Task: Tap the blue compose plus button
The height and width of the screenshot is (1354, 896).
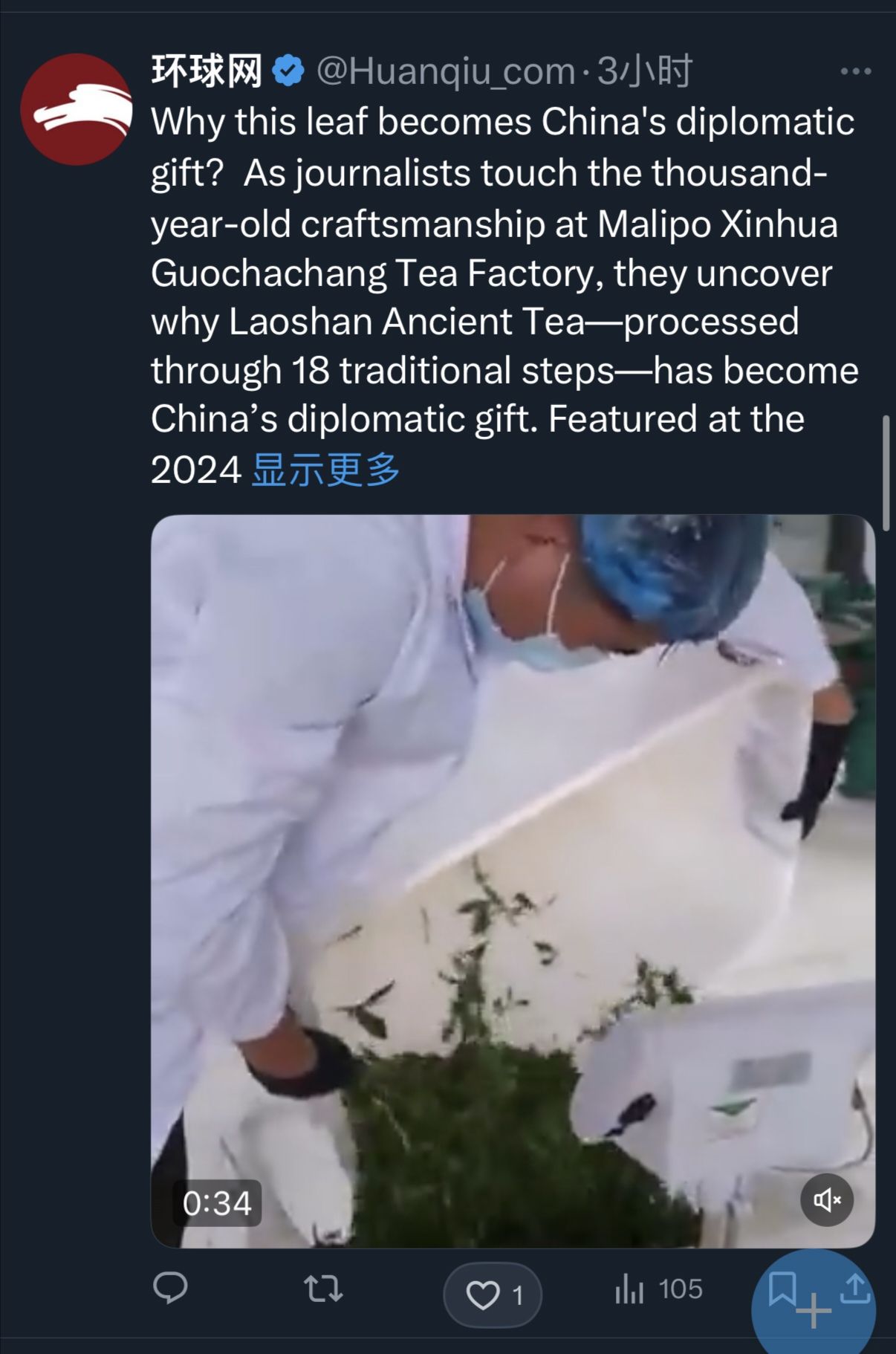Action: point(814,1310)
